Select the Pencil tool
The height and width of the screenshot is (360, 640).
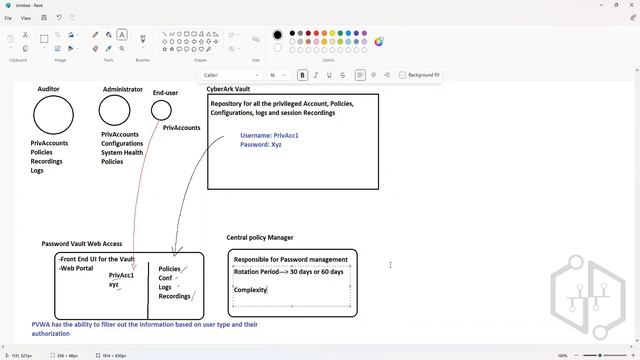95,35
